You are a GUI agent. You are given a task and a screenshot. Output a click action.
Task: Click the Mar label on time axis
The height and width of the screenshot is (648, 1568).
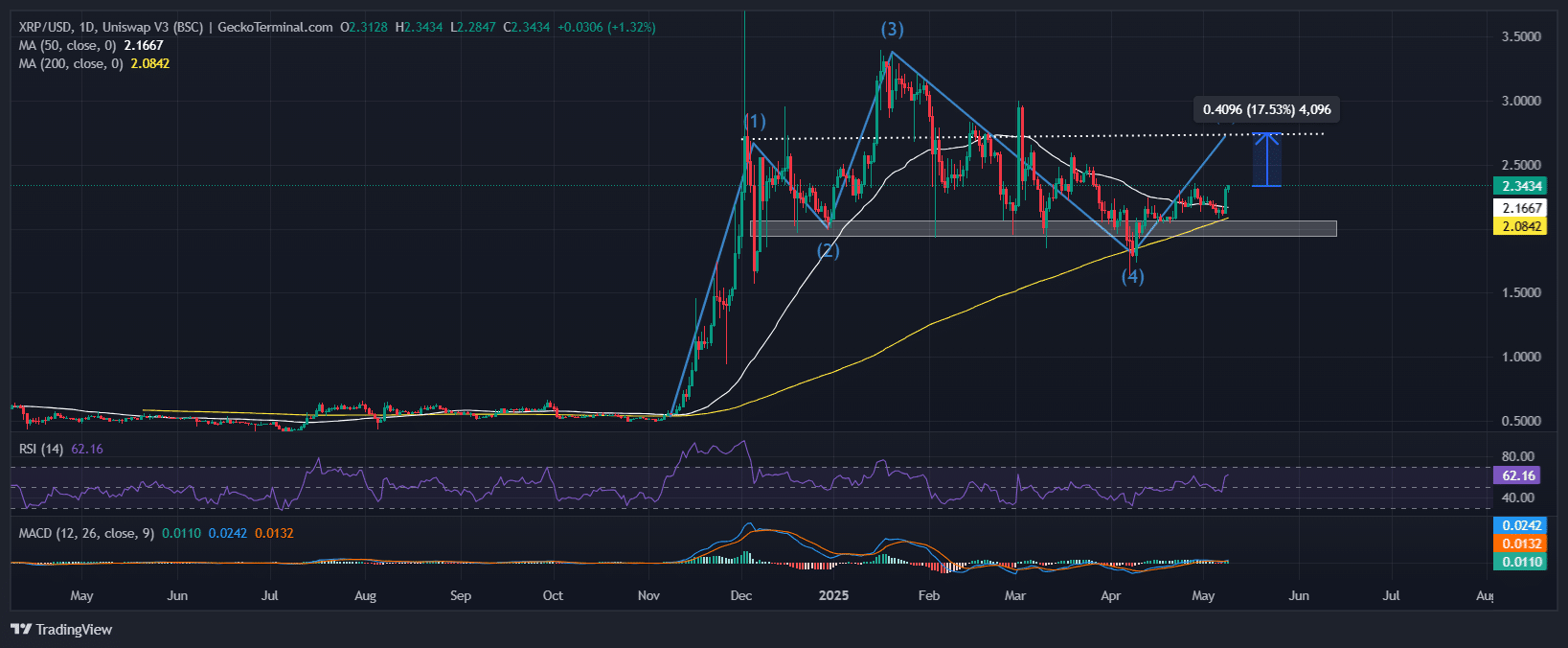[x=1015, y=595]
